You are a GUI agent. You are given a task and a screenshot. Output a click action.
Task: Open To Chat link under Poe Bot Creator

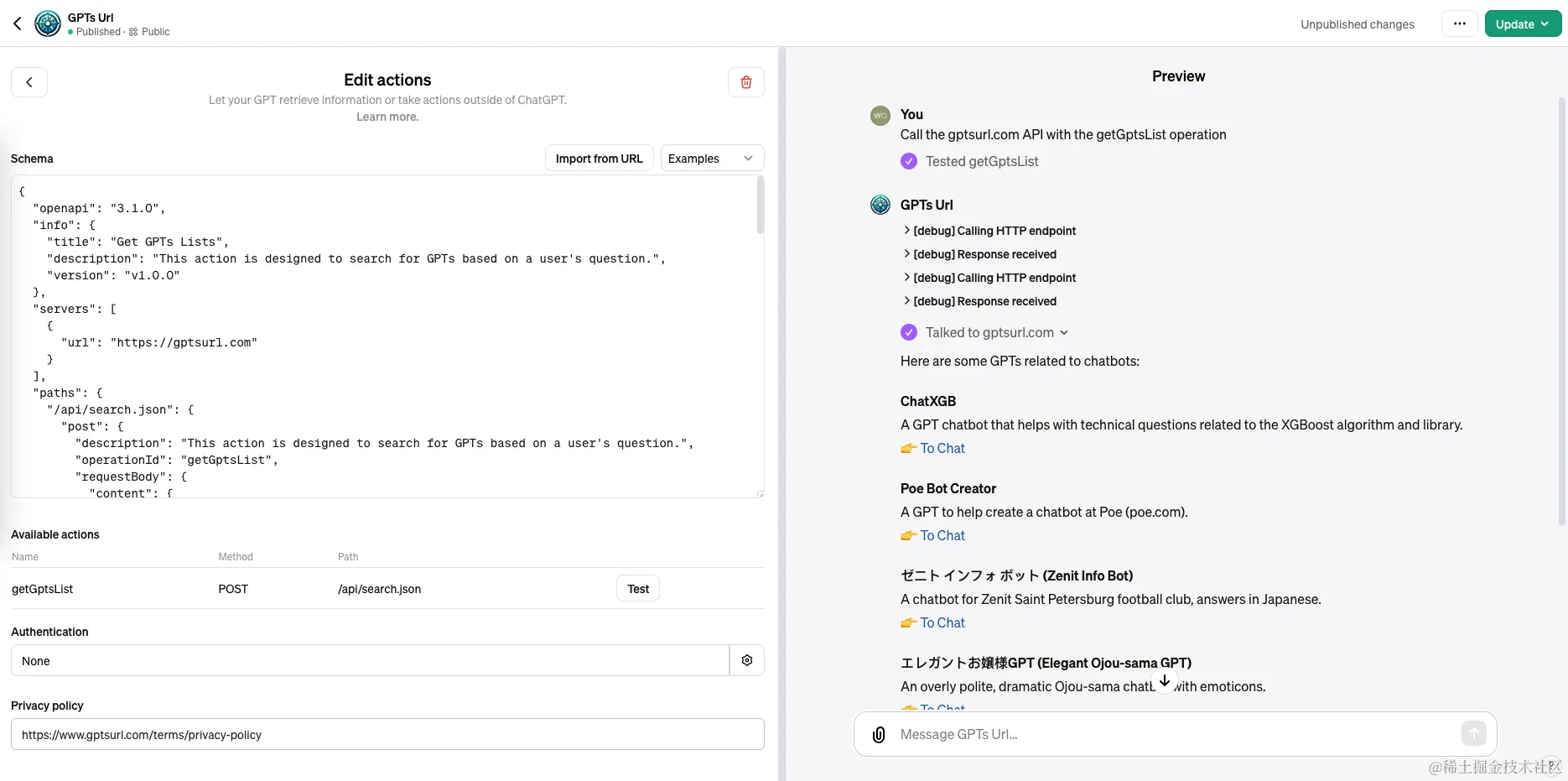(942, 535)
